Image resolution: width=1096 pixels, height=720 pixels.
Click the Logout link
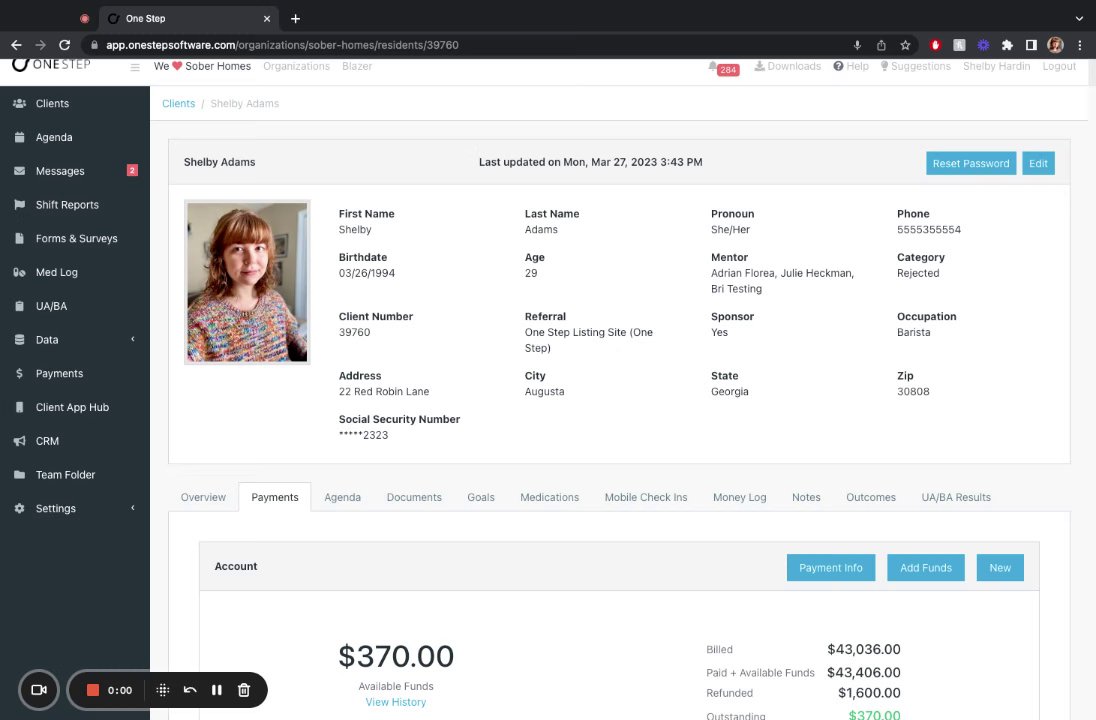[x=1059, y=66]
